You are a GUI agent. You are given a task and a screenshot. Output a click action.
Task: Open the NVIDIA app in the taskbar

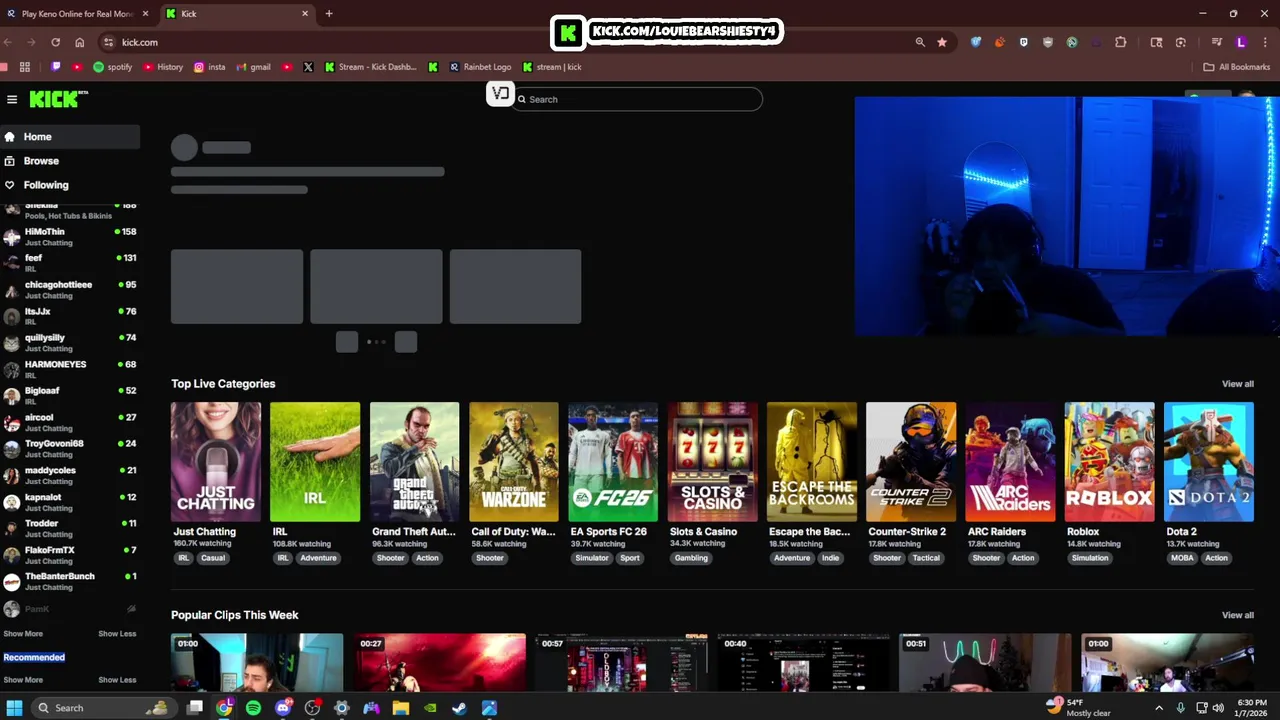[430, 708]
